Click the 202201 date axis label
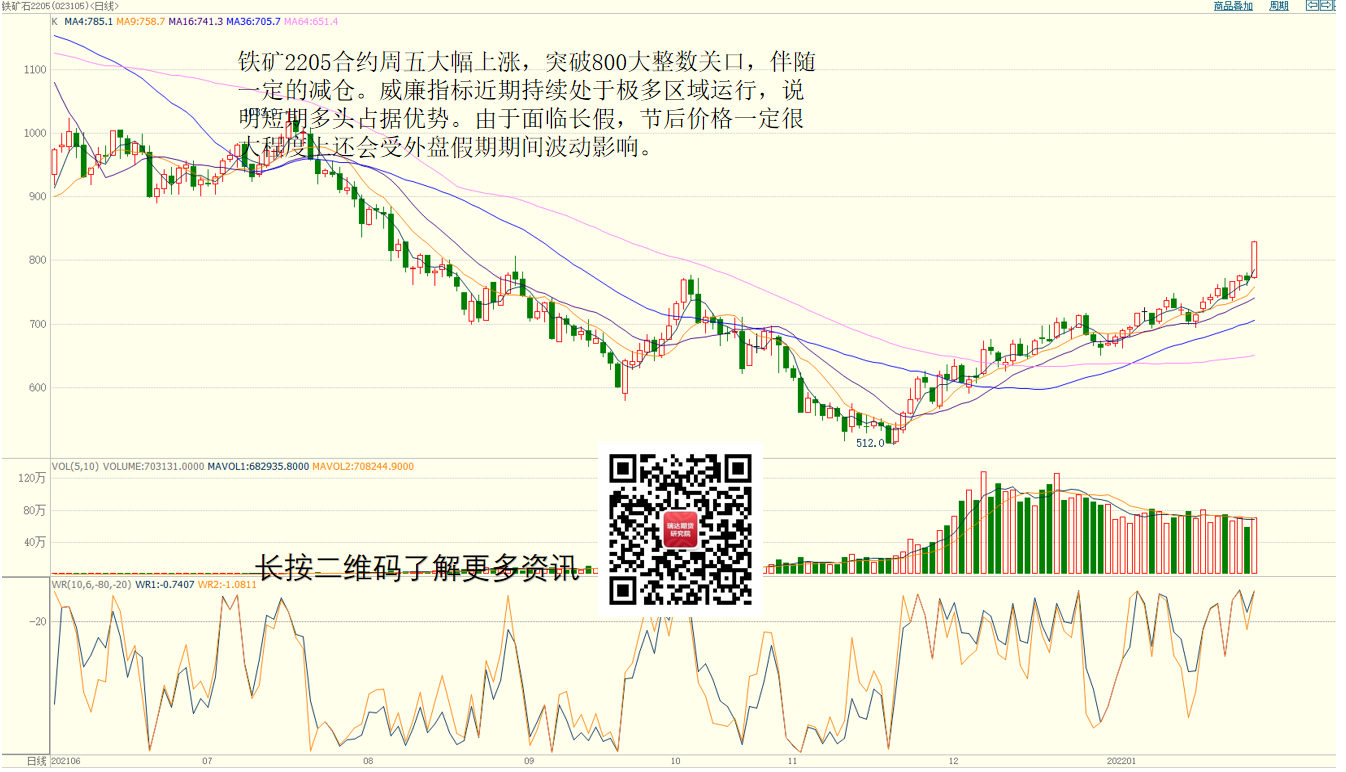The height and width of the screenshot is (772, 1346). click(1120, 761)
